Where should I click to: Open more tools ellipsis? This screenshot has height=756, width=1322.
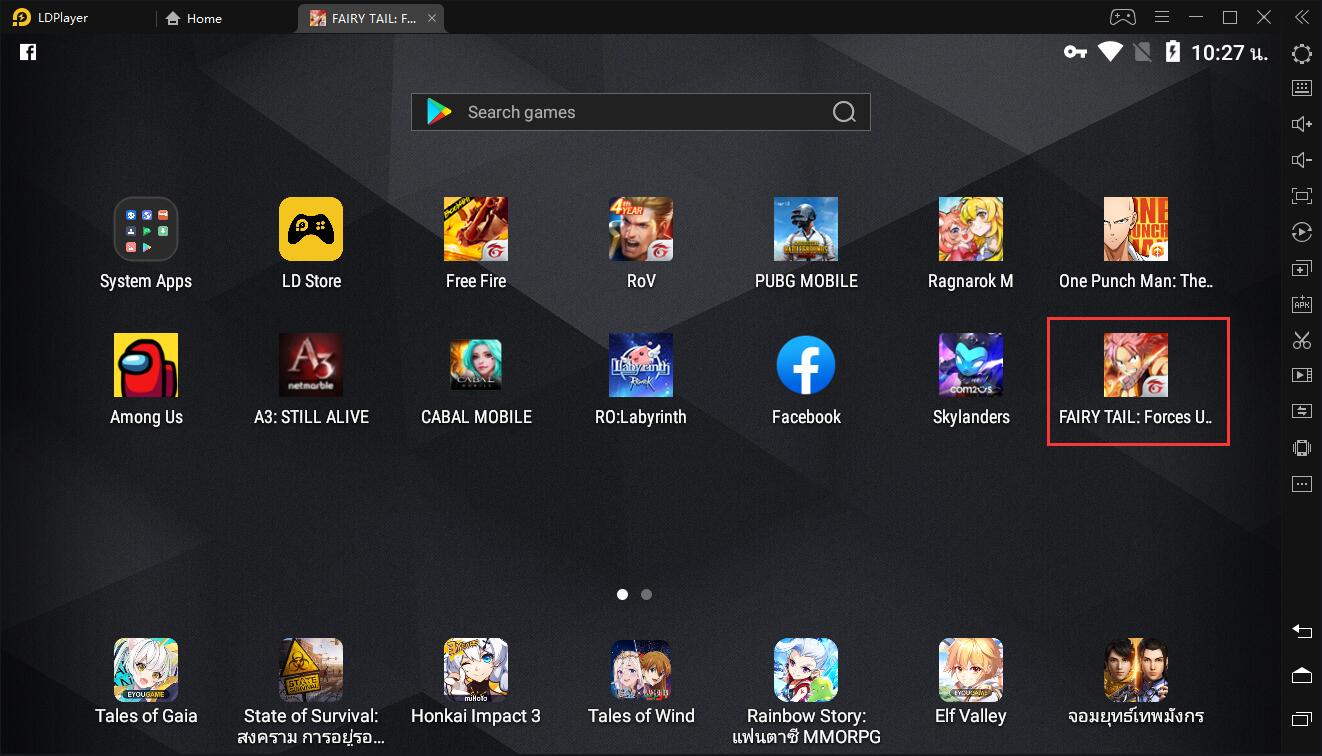[x=1301, y=484]
